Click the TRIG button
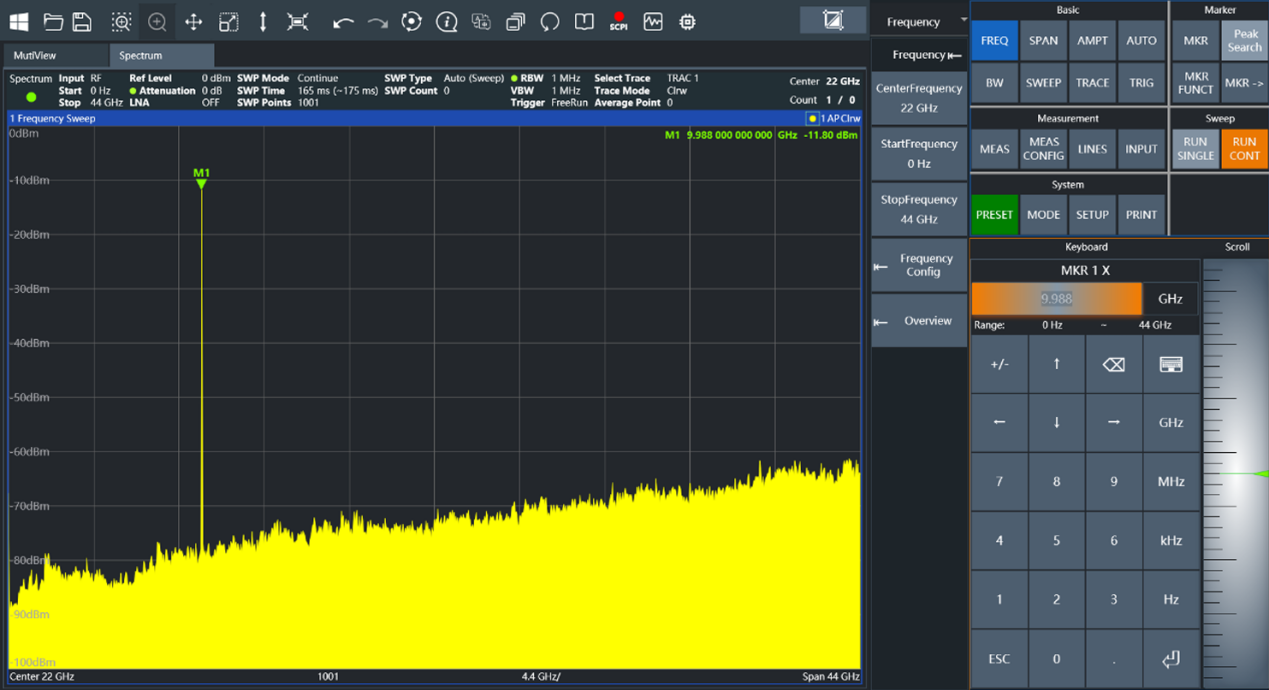The height and width of the screenshot is (690, 1269). pyautogui.click(x=1141, y=83)
